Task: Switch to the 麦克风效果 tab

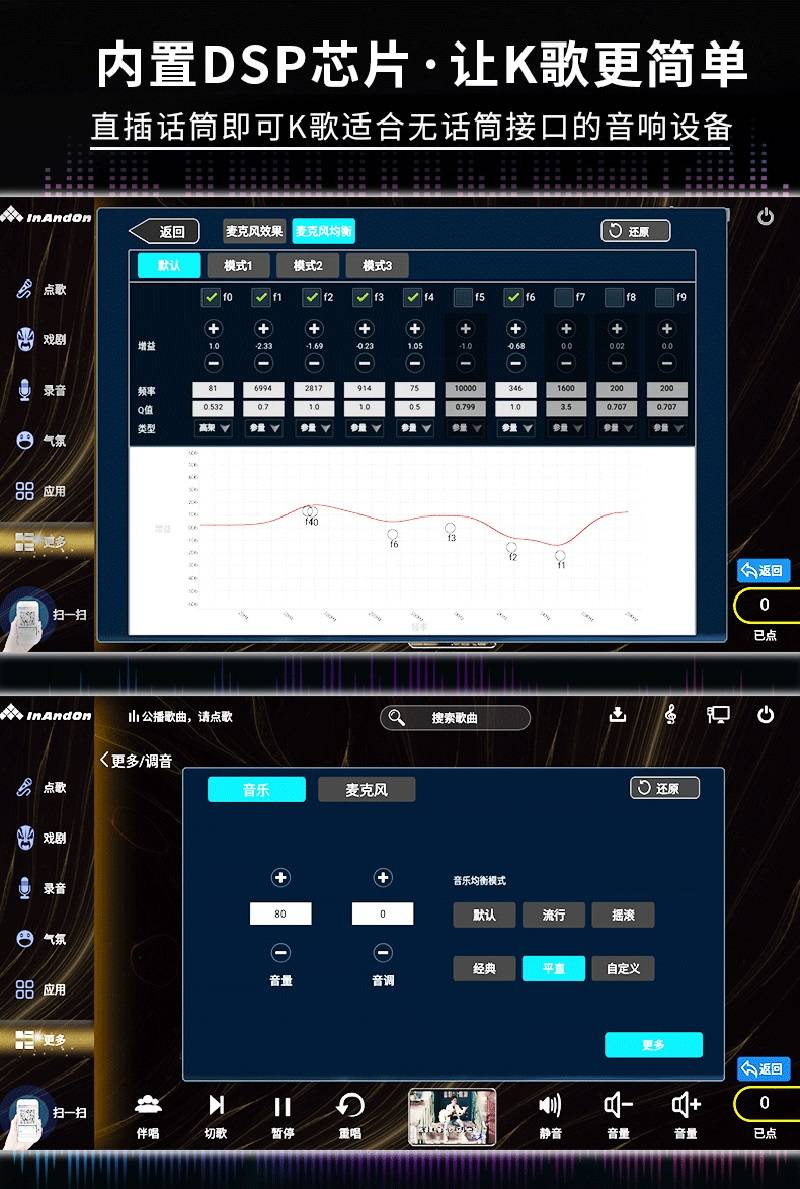Action: pyautogui.click(x=254, y=231)
